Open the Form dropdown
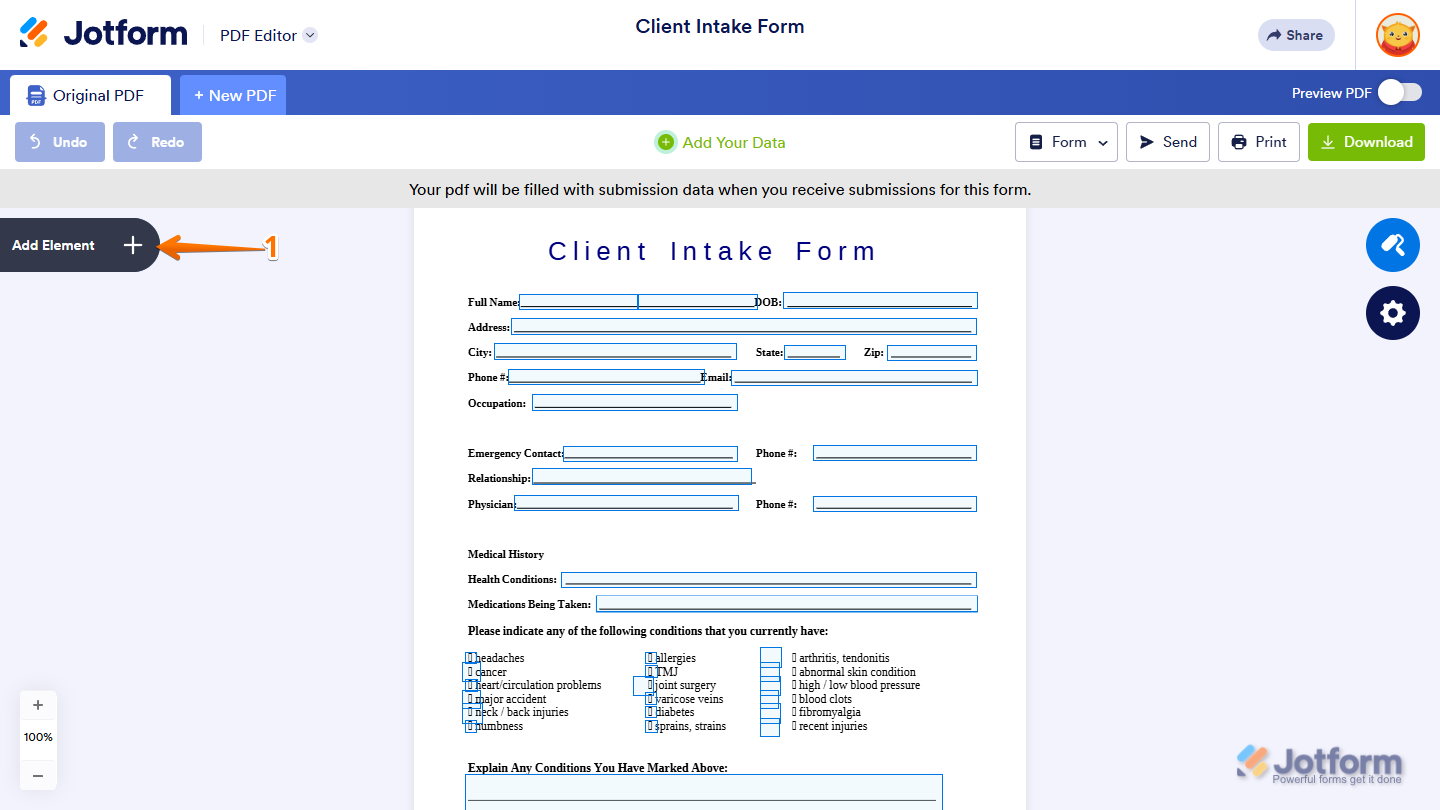Viewport: 1440px width, 810px height. tap(1066, 141)
